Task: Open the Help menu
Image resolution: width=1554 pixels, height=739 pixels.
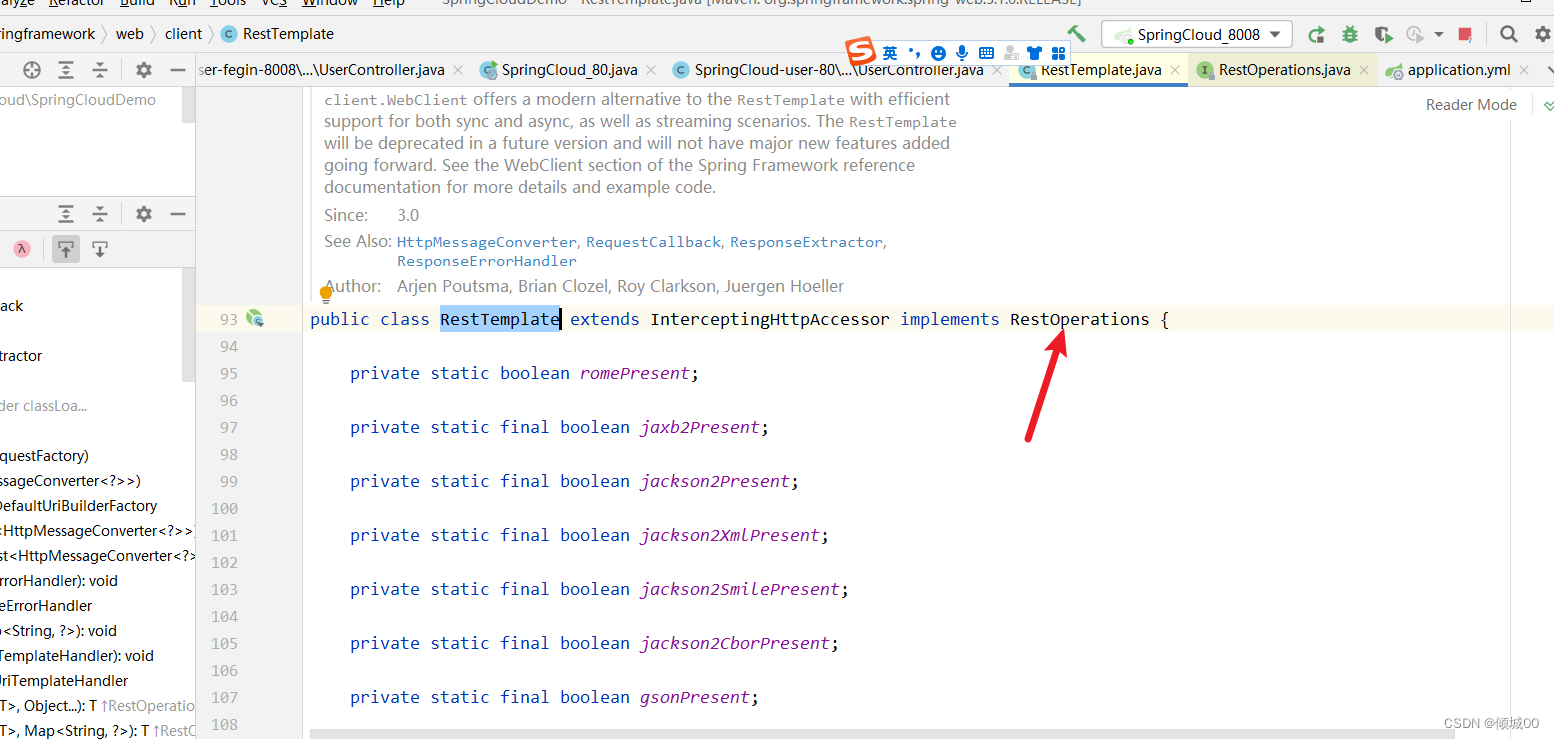Action: [x=388, y=3]
